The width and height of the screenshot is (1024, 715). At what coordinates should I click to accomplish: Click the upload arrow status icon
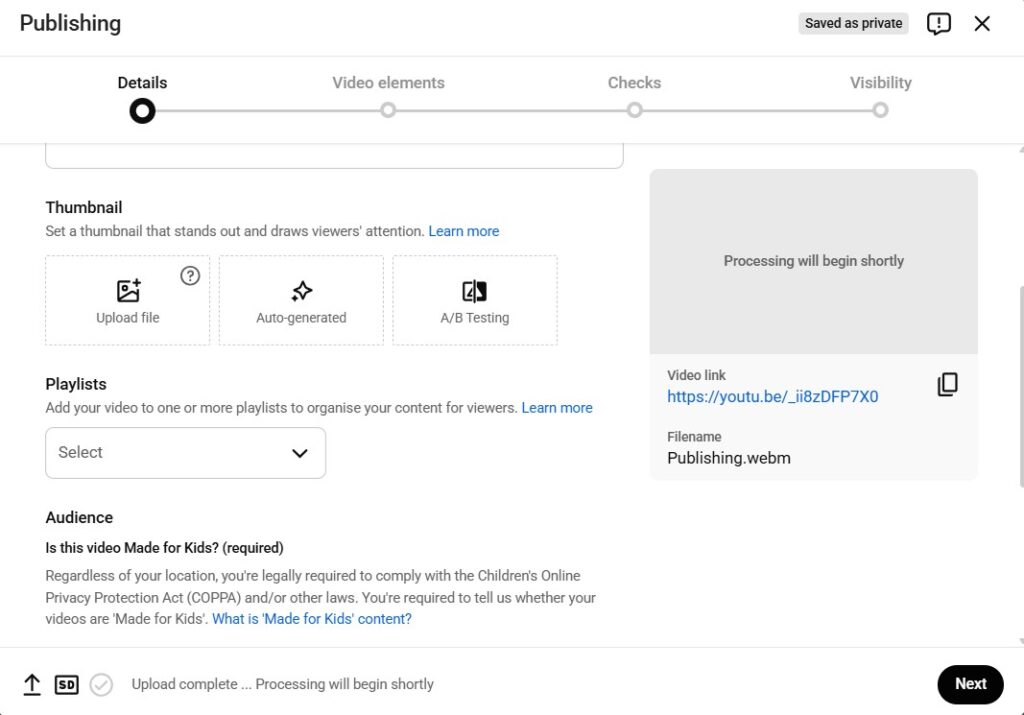32,684
